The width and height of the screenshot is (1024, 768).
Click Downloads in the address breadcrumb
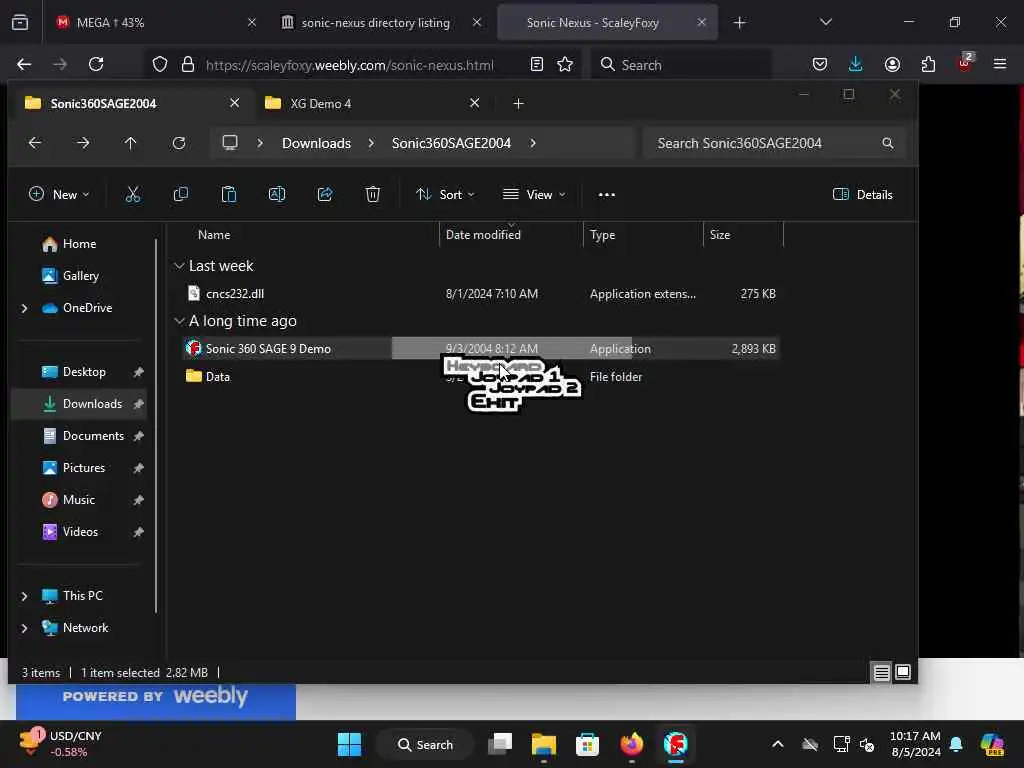point(316,143)
